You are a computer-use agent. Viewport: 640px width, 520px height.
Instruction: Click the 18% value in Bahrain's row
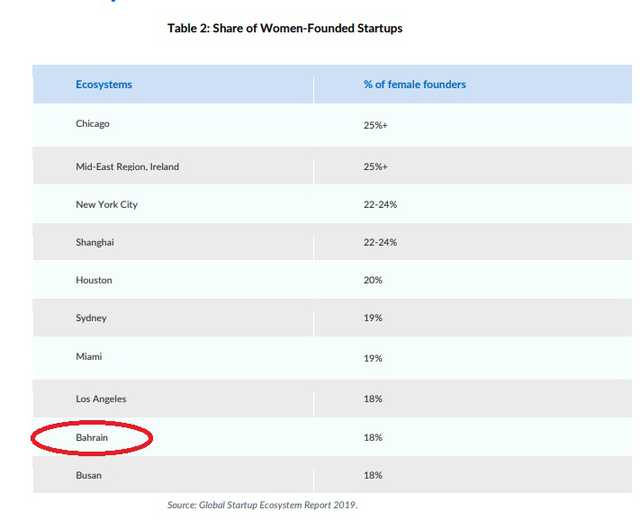372,437
